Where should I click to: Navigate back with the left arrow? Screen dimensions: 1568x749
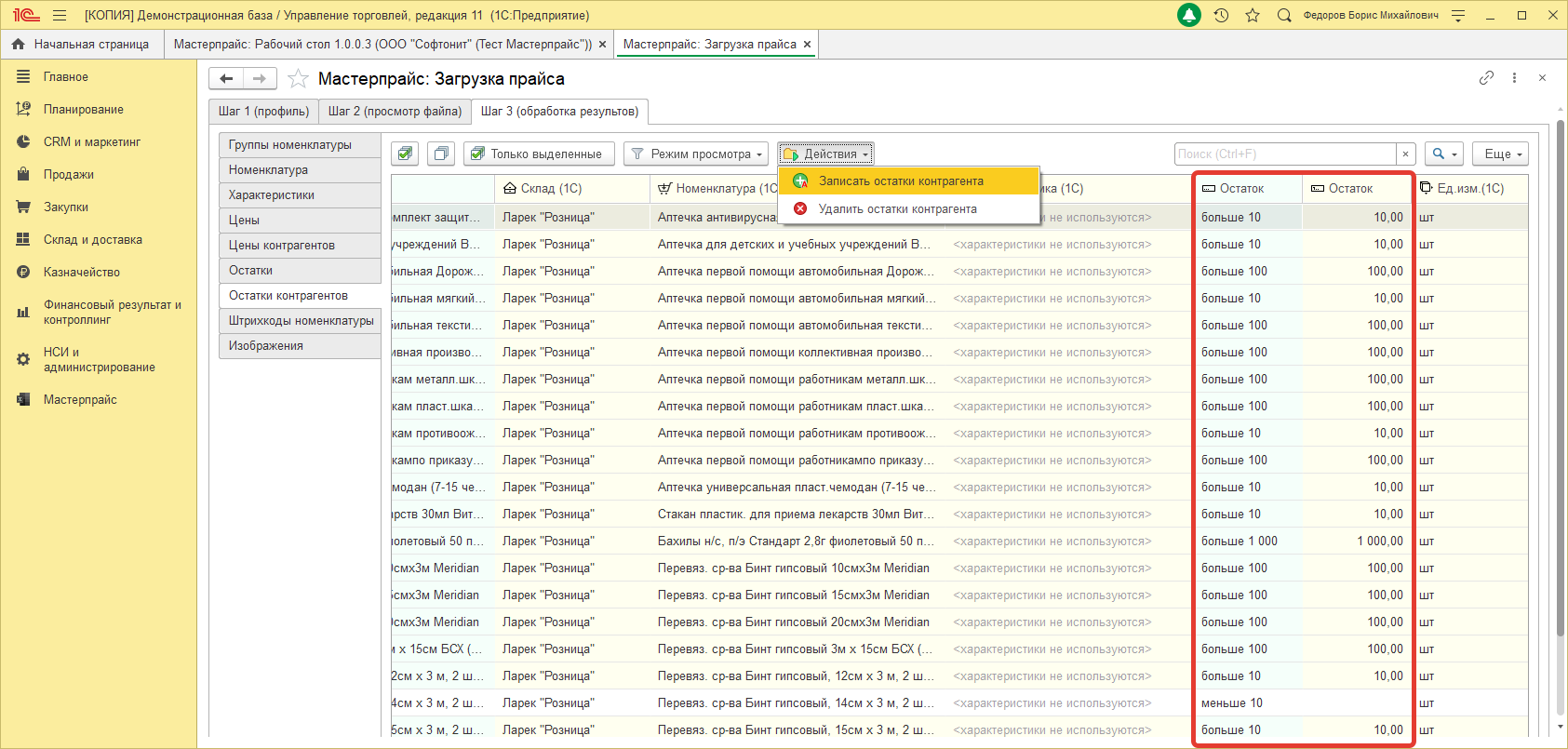226,79
